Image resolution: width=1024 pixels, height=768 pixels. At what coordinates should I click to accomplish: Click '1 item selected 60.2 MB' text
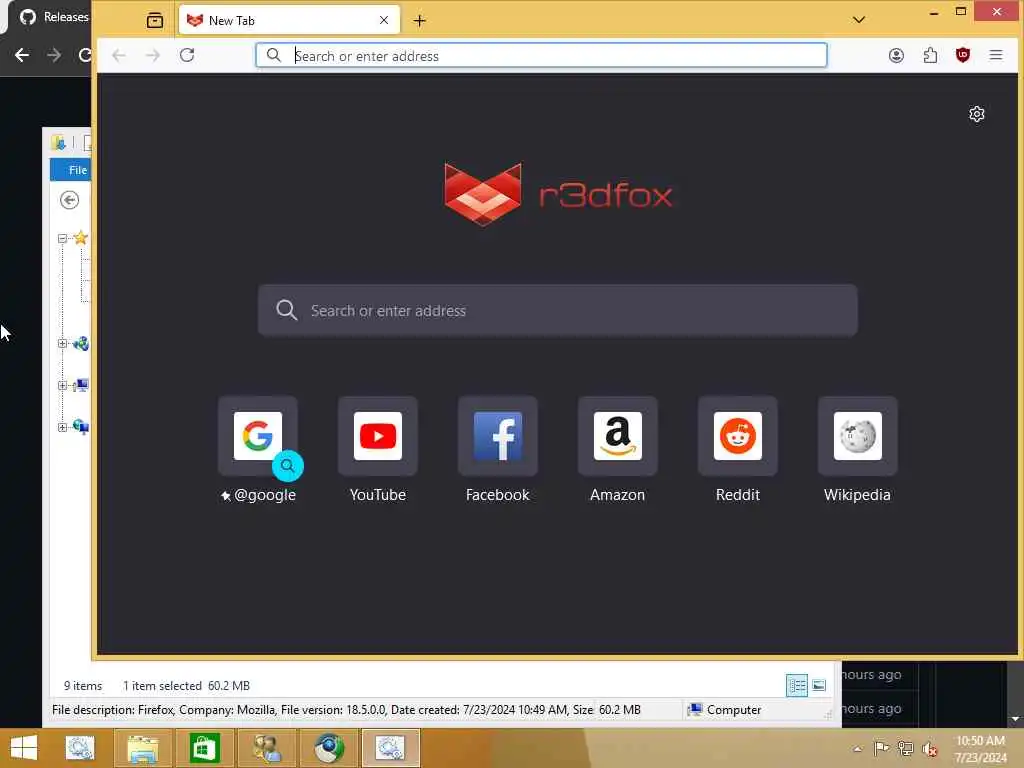pyautogui.click(x=186, y=686)
